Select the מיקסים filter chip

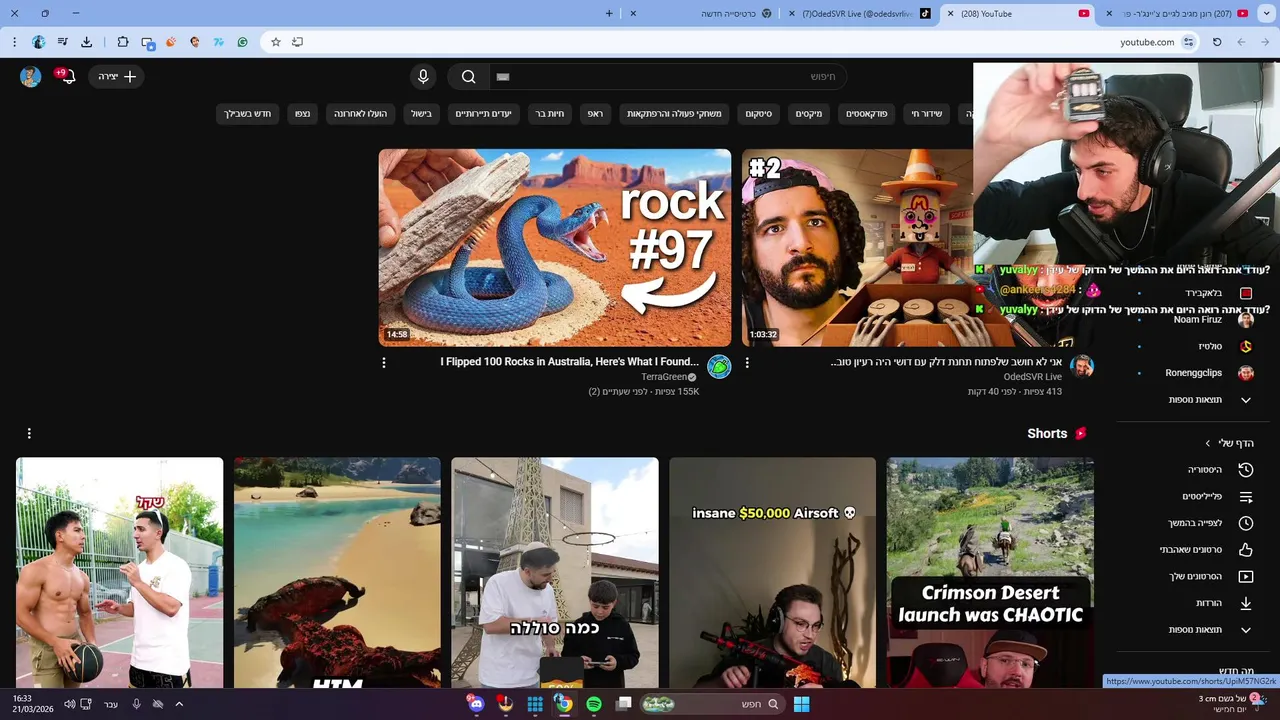[x=809, y=114]
